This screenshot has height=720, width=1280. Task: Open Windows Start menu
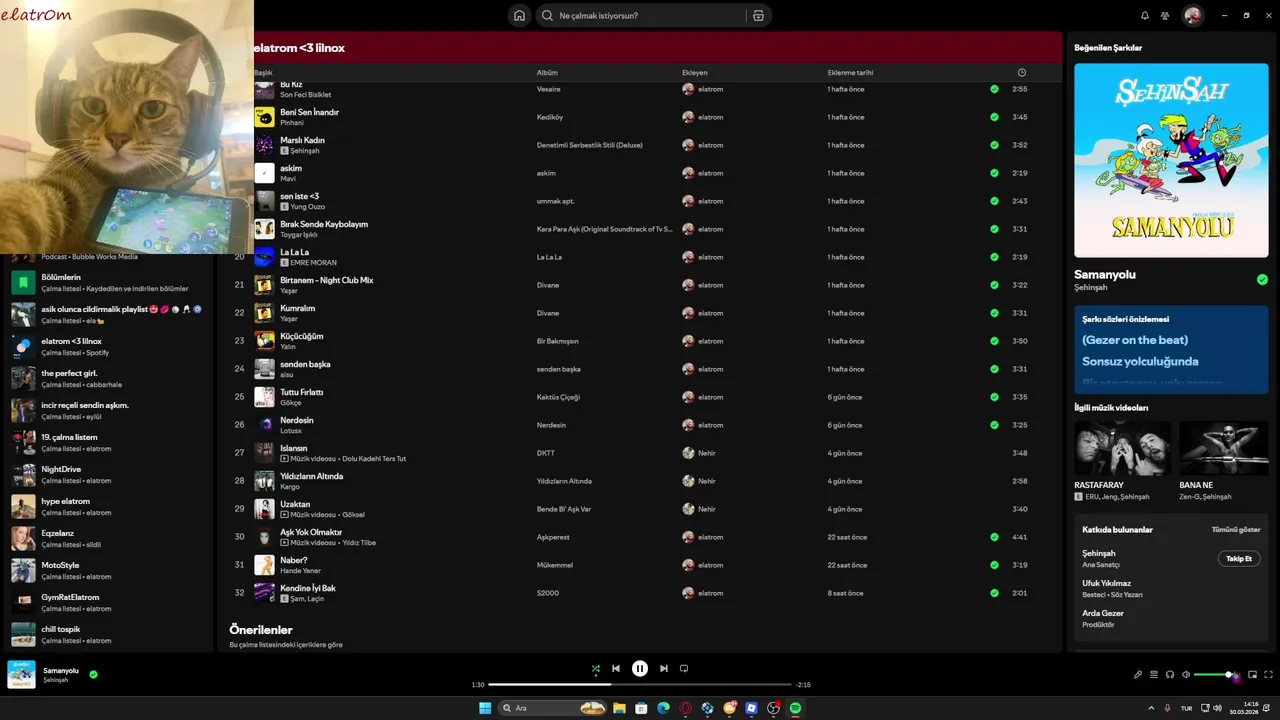tap(485, 708)
